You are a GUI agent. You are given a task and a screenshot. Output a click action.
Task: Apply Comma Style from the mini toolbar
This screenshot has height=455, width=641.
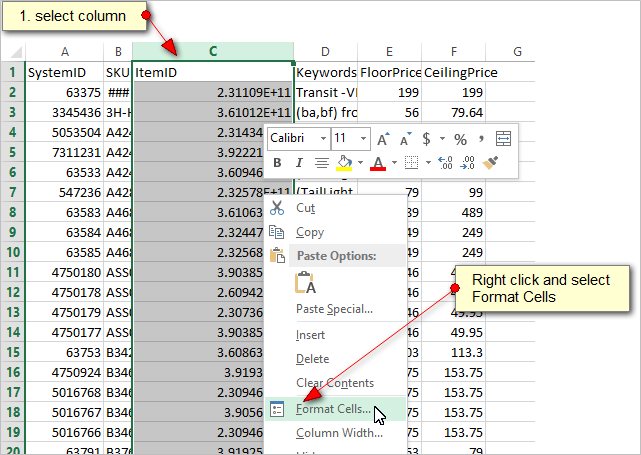point(480,139)
